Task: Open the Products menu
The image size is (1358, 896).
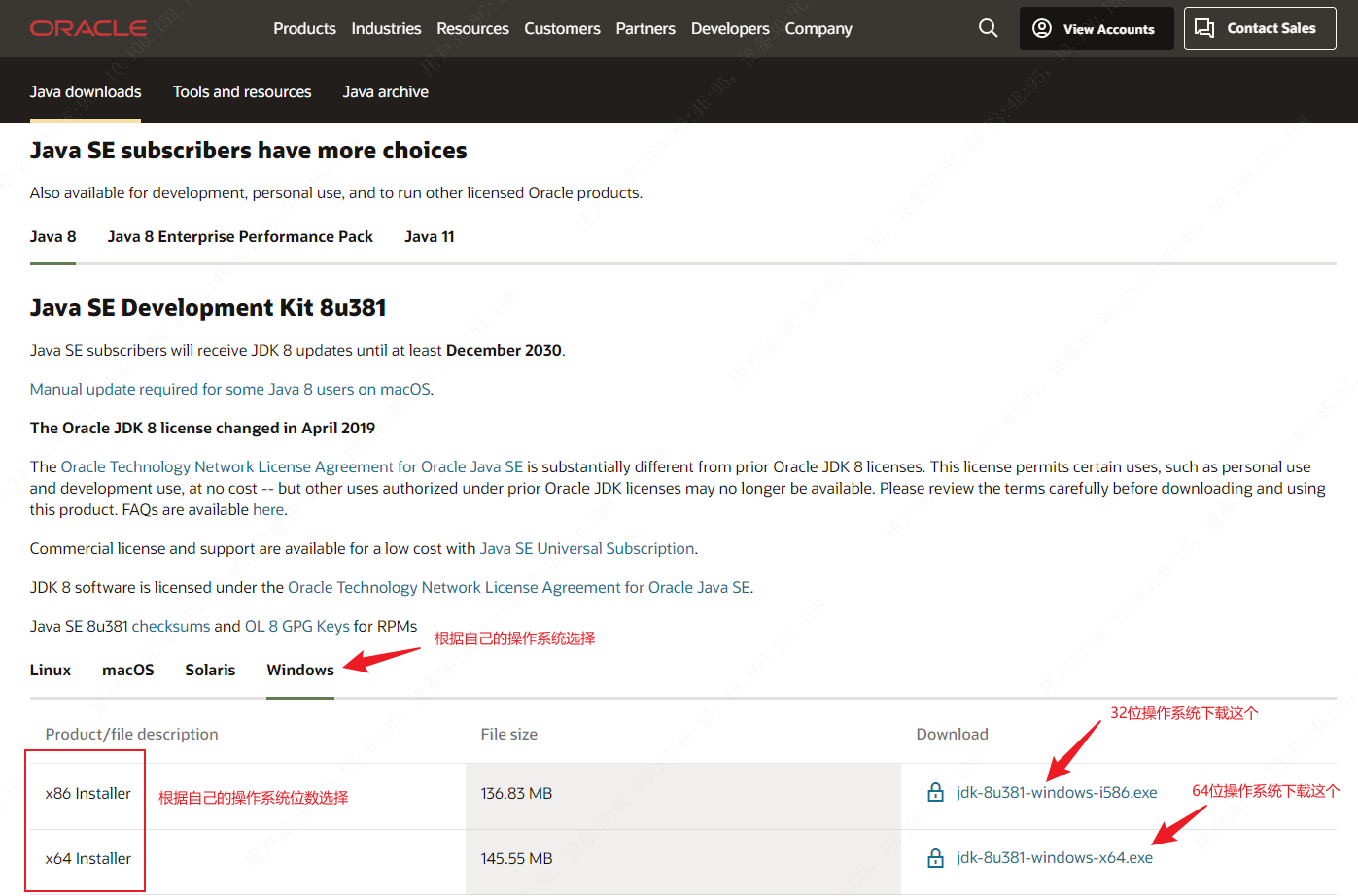Action: [x=304, y=29]
